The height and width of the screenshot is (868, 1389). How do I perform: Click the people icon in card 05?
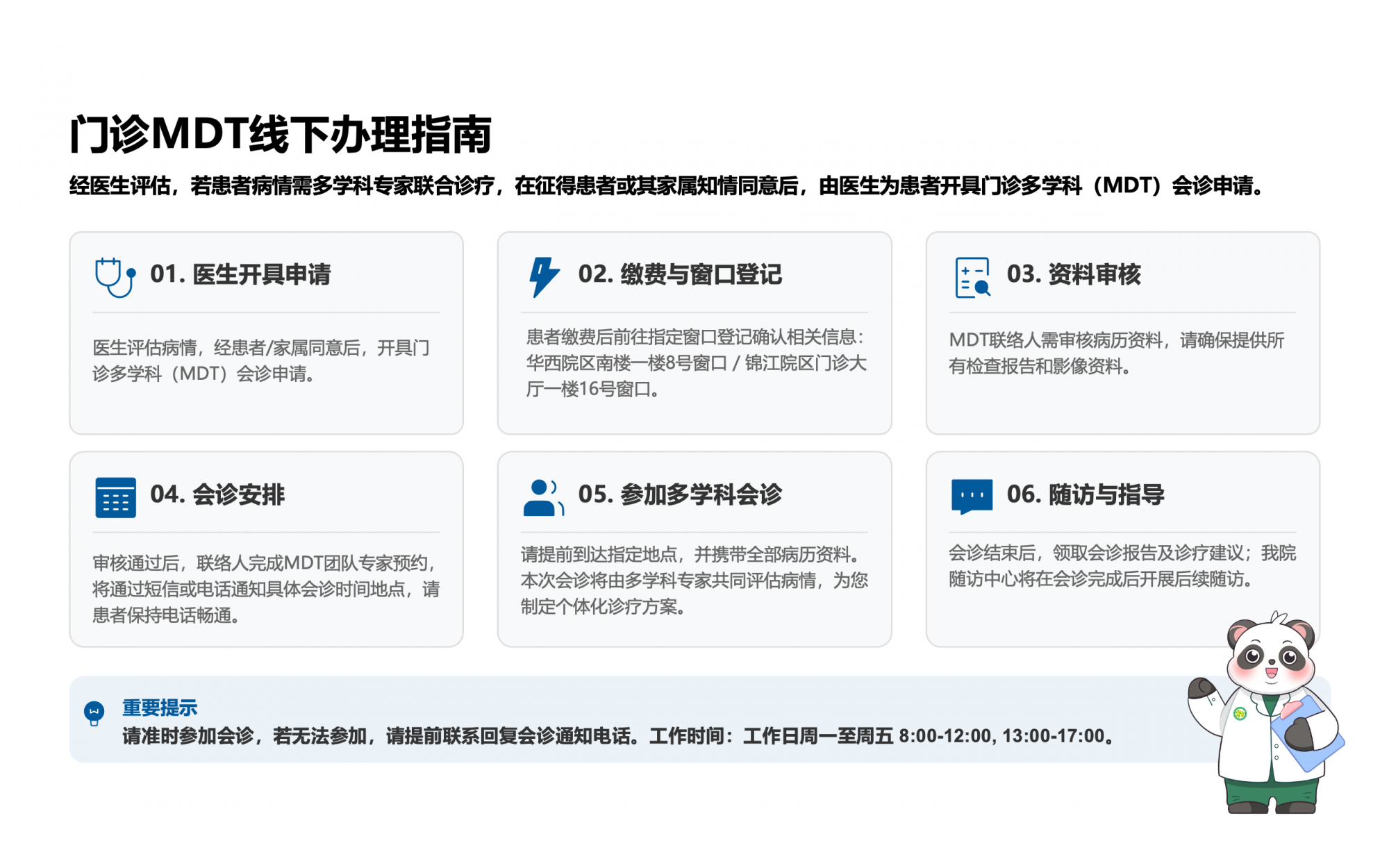(543, 497)
